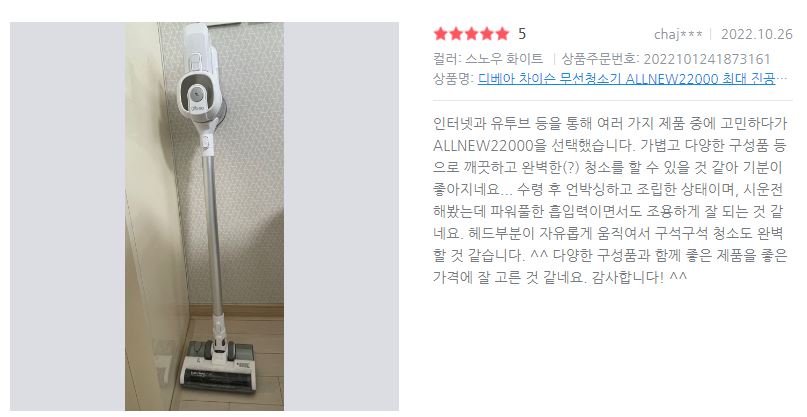Open reviewer chaj*** profile name
807x417 pixels.
point(678,34)
